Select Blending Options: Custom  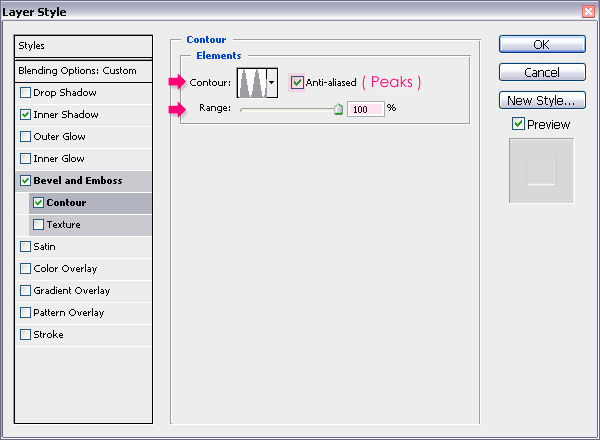click(x=83, y=71)
